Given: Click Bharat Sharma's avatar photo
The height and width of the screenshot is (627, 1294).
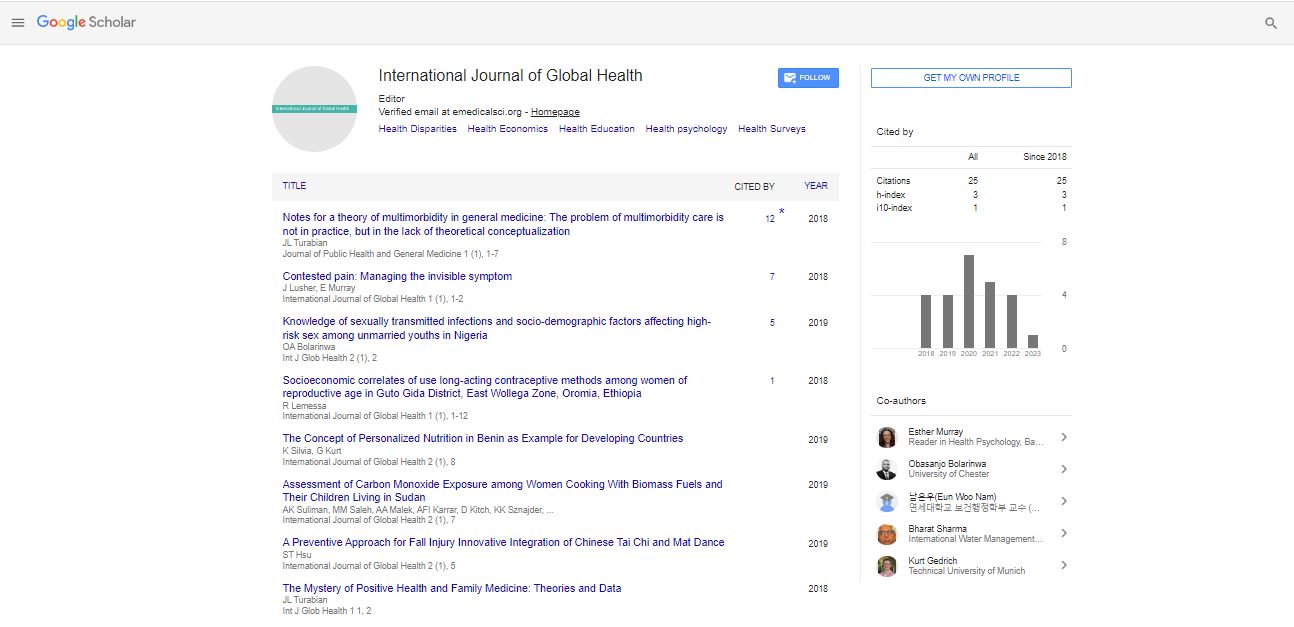Looking at the screenshot, I should click(887, 534).
